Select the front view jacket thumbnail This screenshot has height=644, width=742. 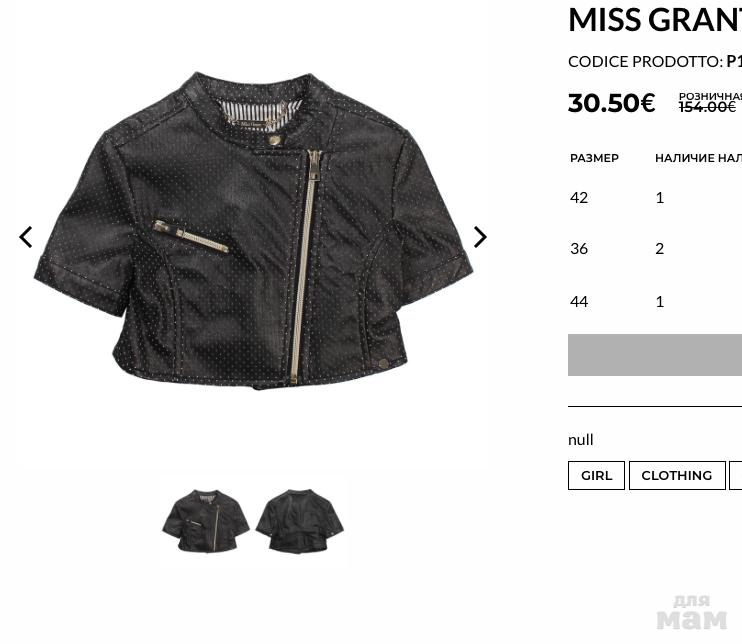click(206, 520)
